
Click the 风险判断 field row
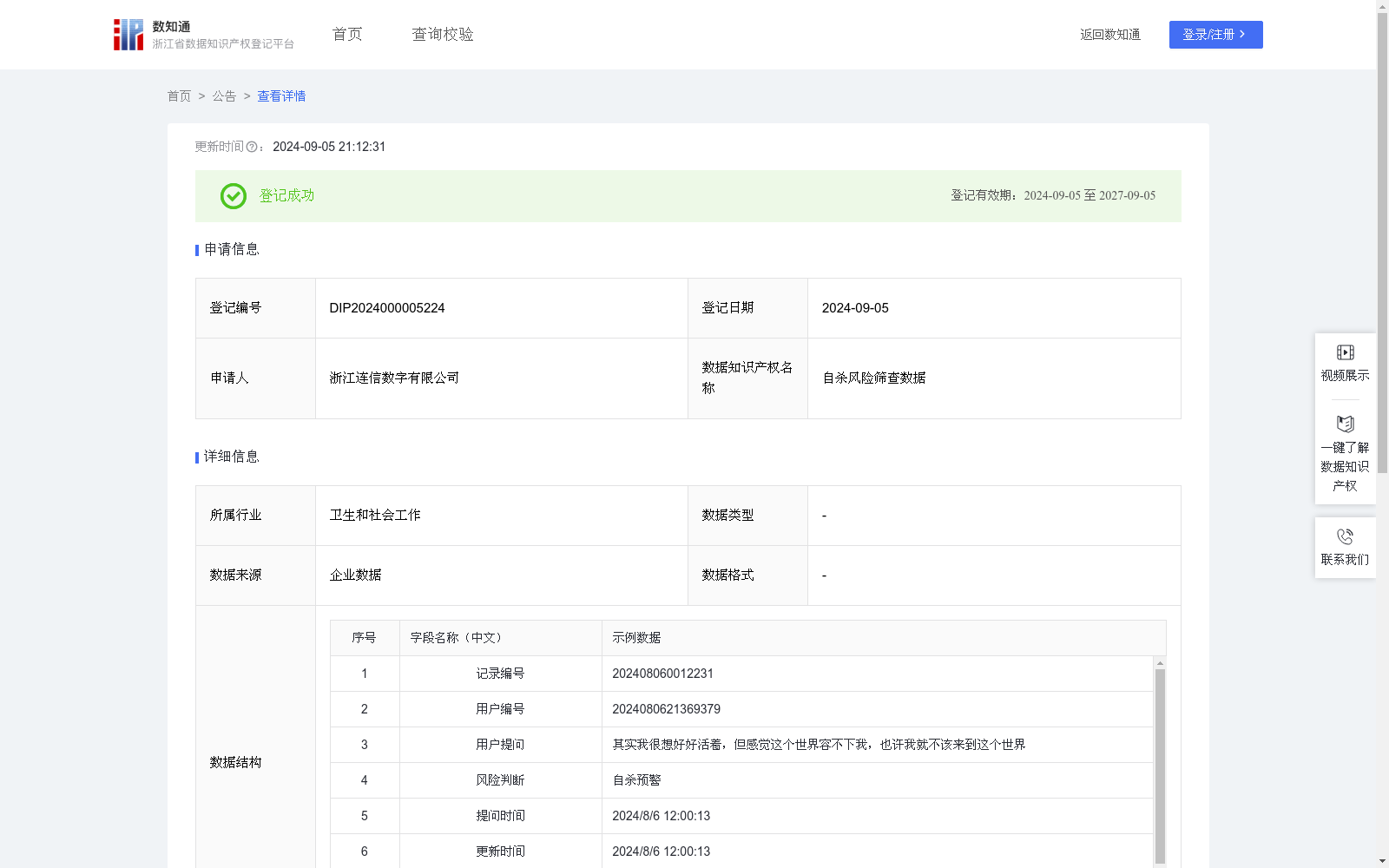pyautogui.click(x=741, y=780)
